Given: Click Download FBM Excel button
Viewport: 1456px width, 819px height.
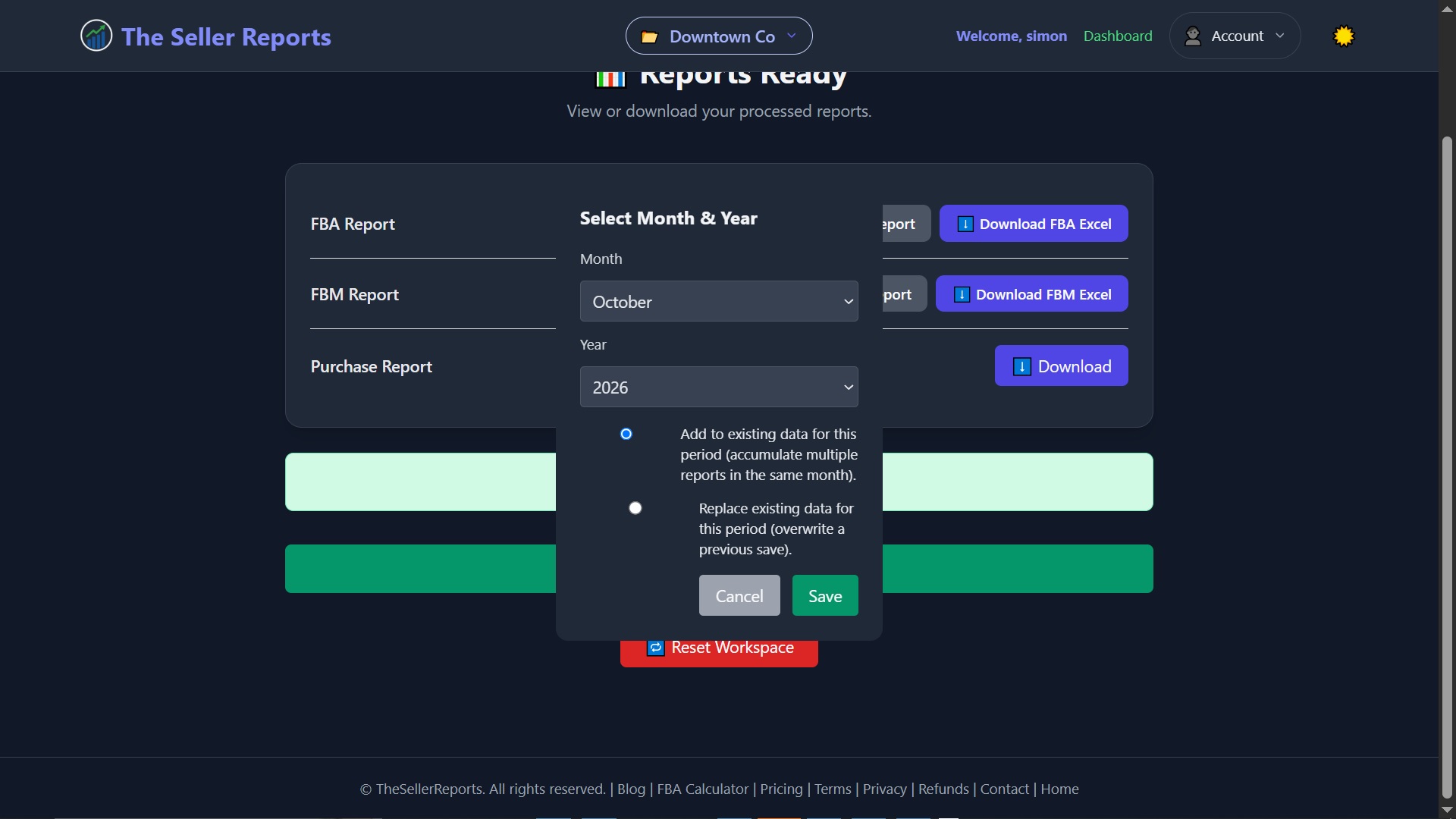Looking at the screenshot, I should [x=1032, y=293].
